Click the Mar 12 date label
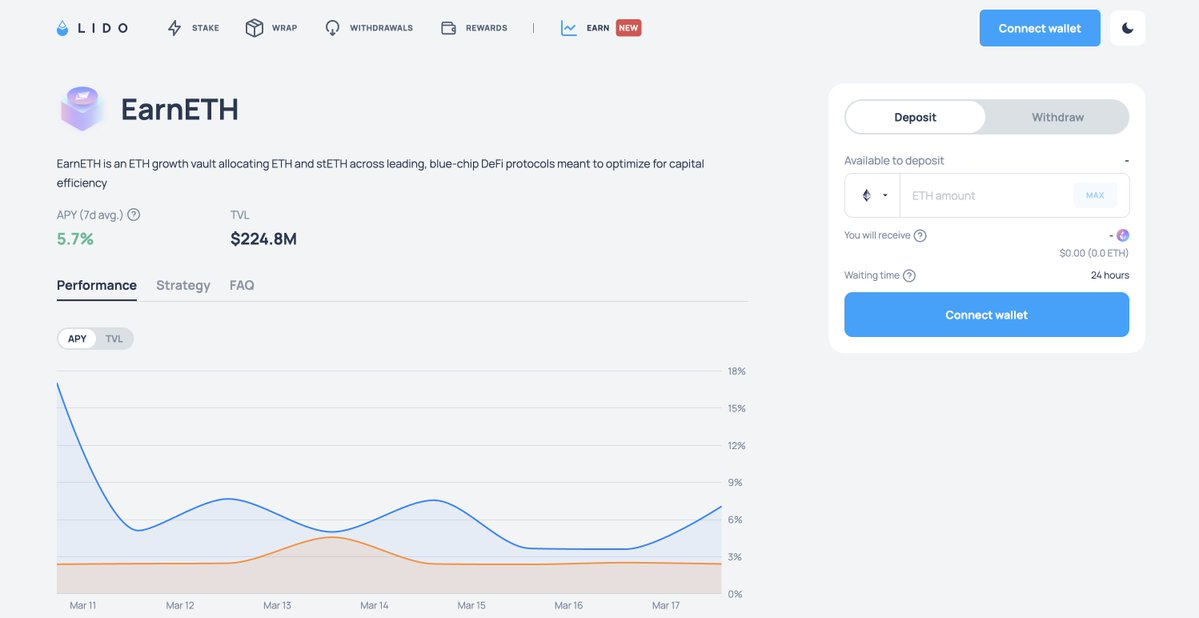This screenshot has height=618, width=1199. [180, 605]
